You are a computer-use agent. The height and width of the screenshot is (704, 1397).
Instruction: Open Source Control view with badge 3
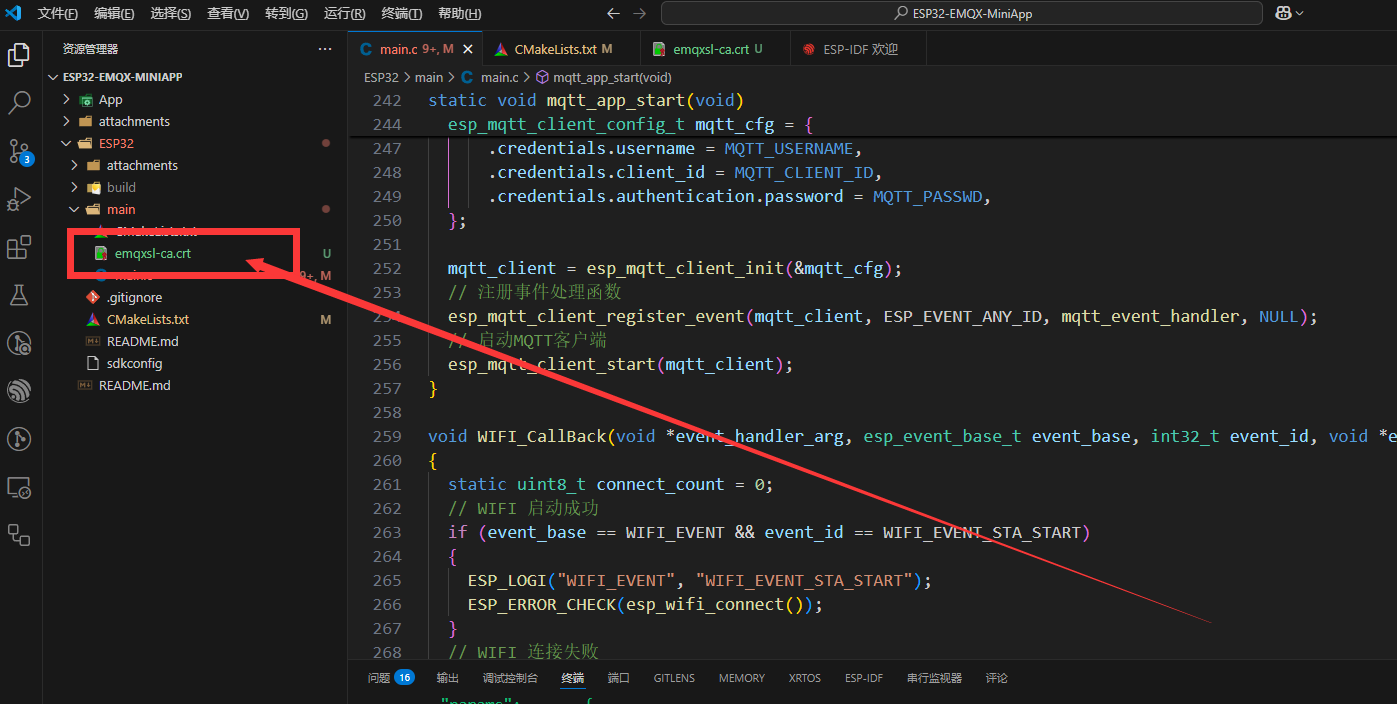click(19, 152)
